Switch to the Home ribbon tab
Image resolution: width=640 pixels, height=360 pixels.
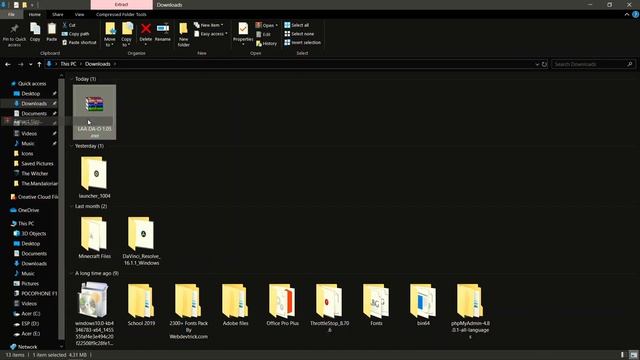[x=35, y=14]
